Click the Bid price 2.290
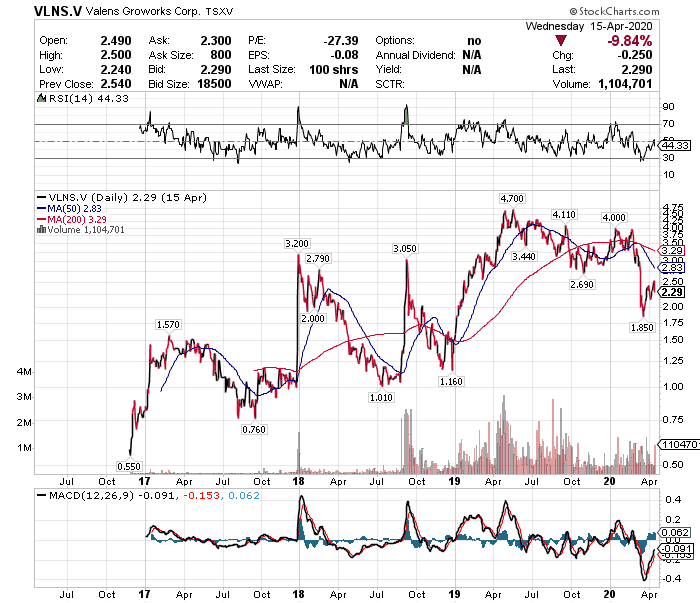The width and height of the screenshot is (700, 603). point(216,70)
